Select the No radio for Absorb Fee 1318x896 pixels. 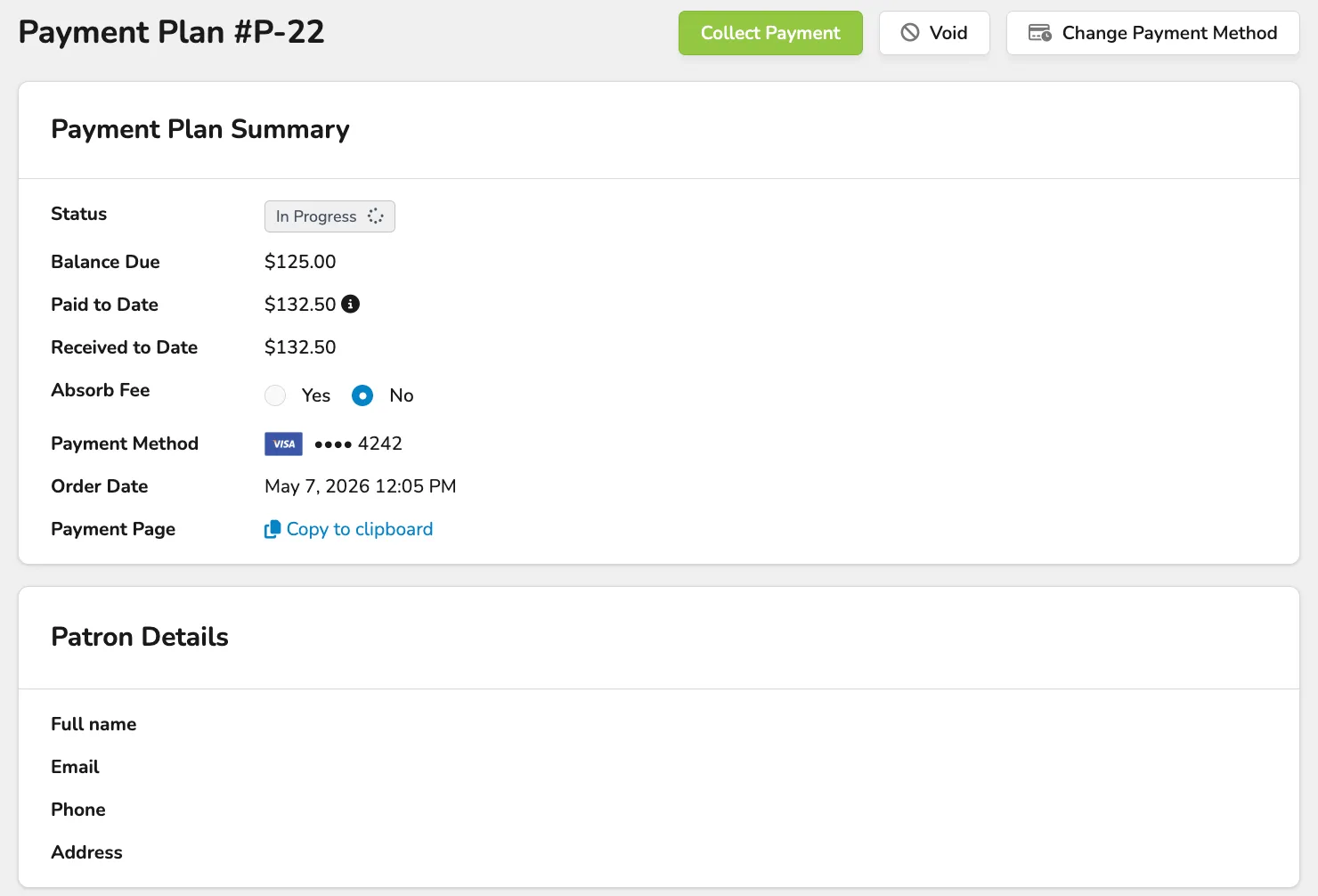coord(362,395)
